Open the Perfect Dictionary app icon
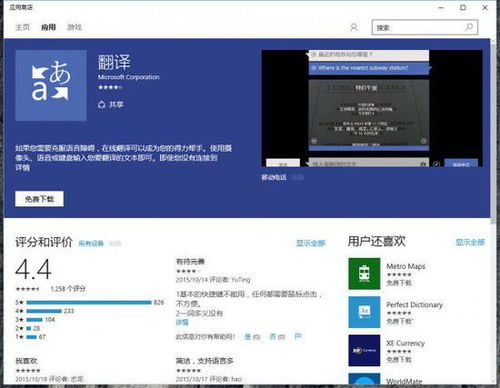The width and height of the screenshot is (500, 388). click(x=364, y=312)
